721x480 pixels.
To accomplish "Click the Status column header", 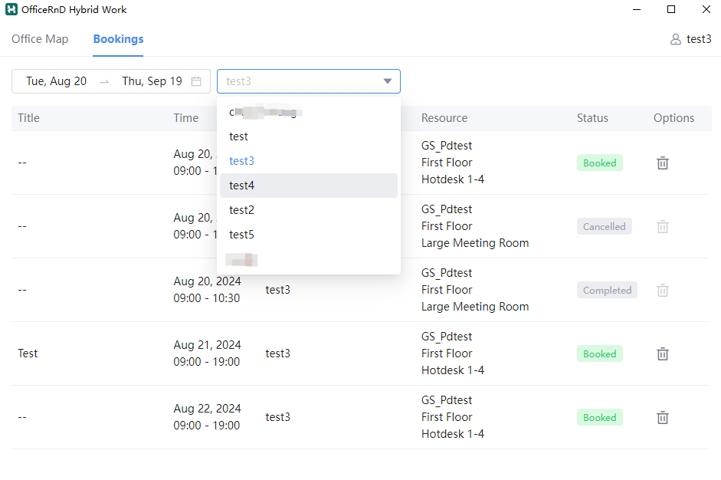I will pos(592,118).
